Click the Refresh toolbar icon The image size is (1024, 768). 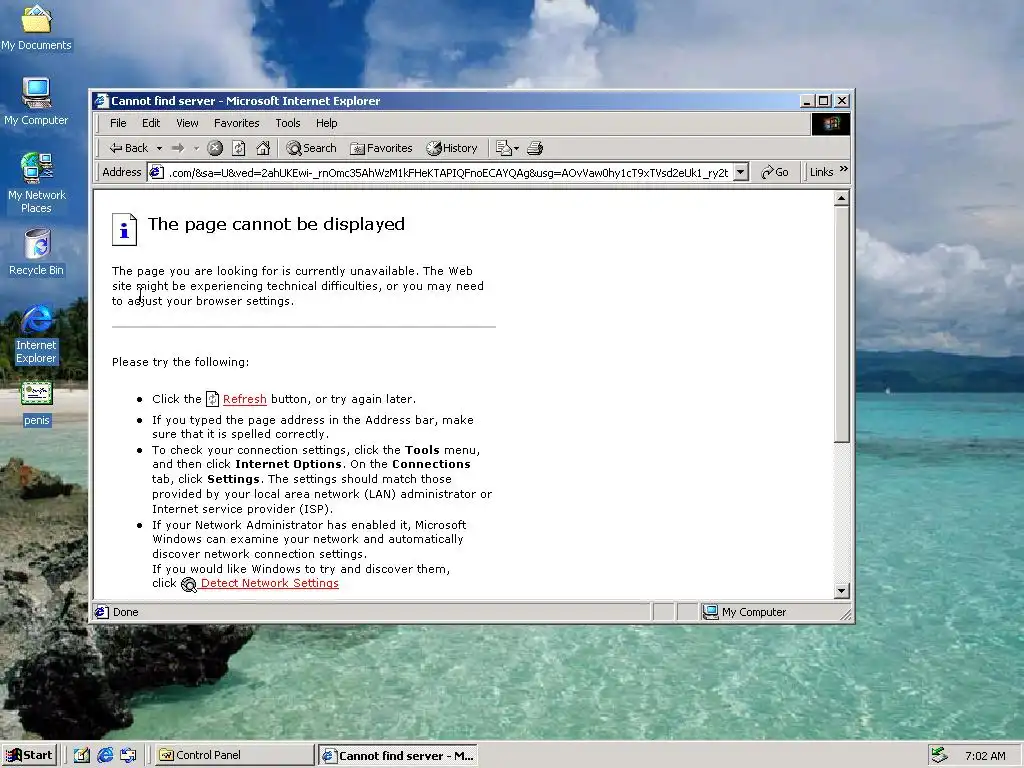click(239, 148)
